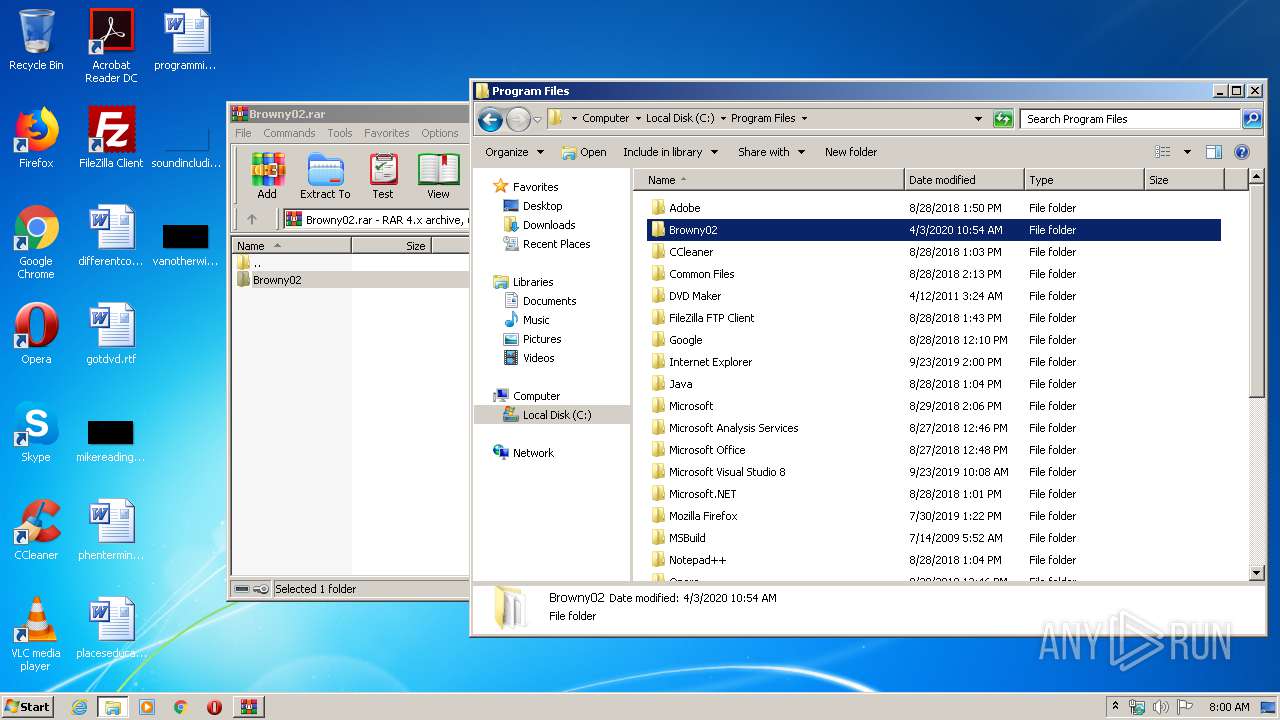Screen dimensions: 1280x720
Task: Click the Start button on taskbar
Action: coord(28,706)
